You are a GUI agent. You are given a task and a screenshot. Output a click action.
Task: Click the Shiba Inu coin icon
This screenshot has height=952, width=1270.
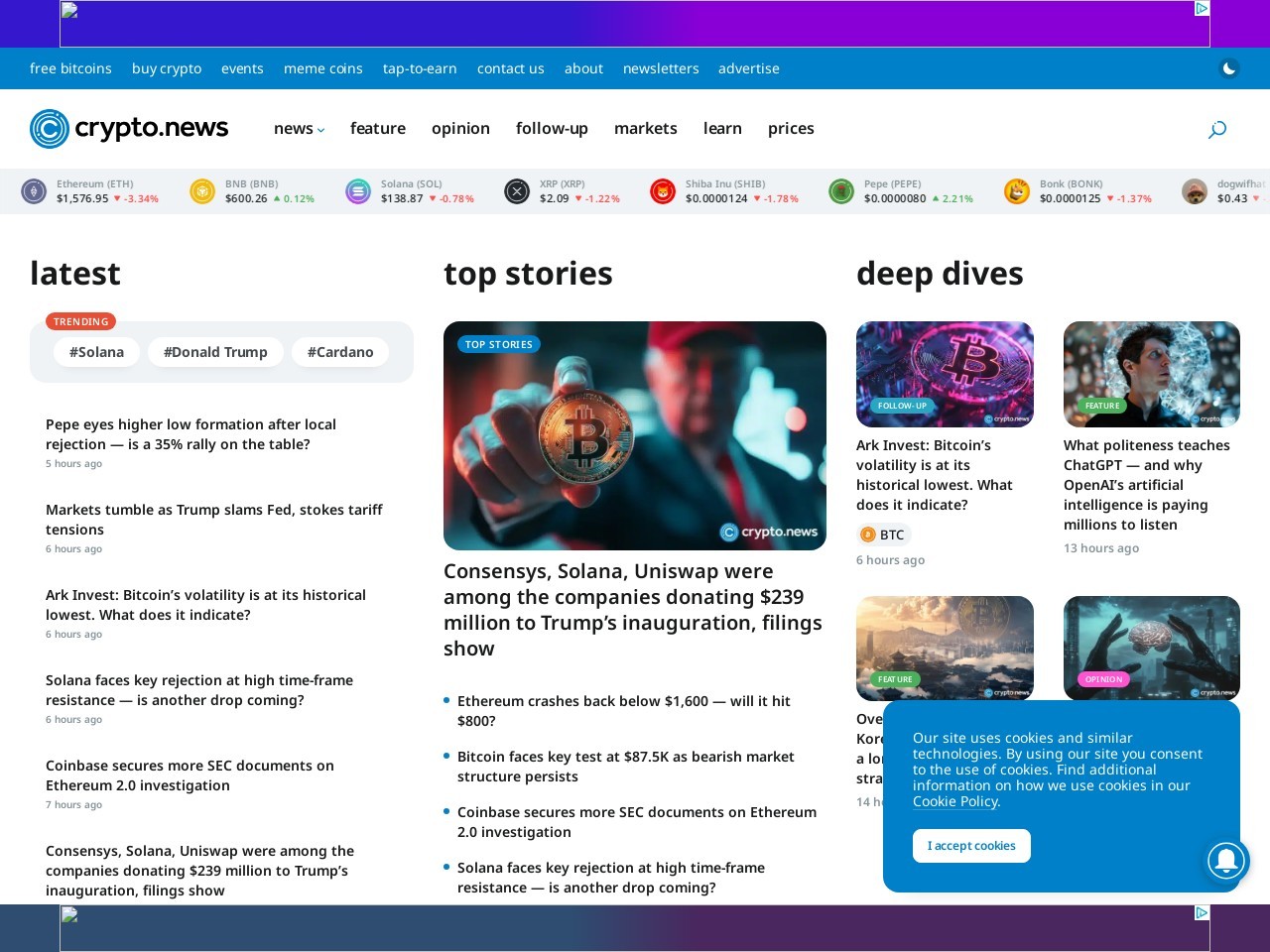pyautogui.click(x=662, y=190)
